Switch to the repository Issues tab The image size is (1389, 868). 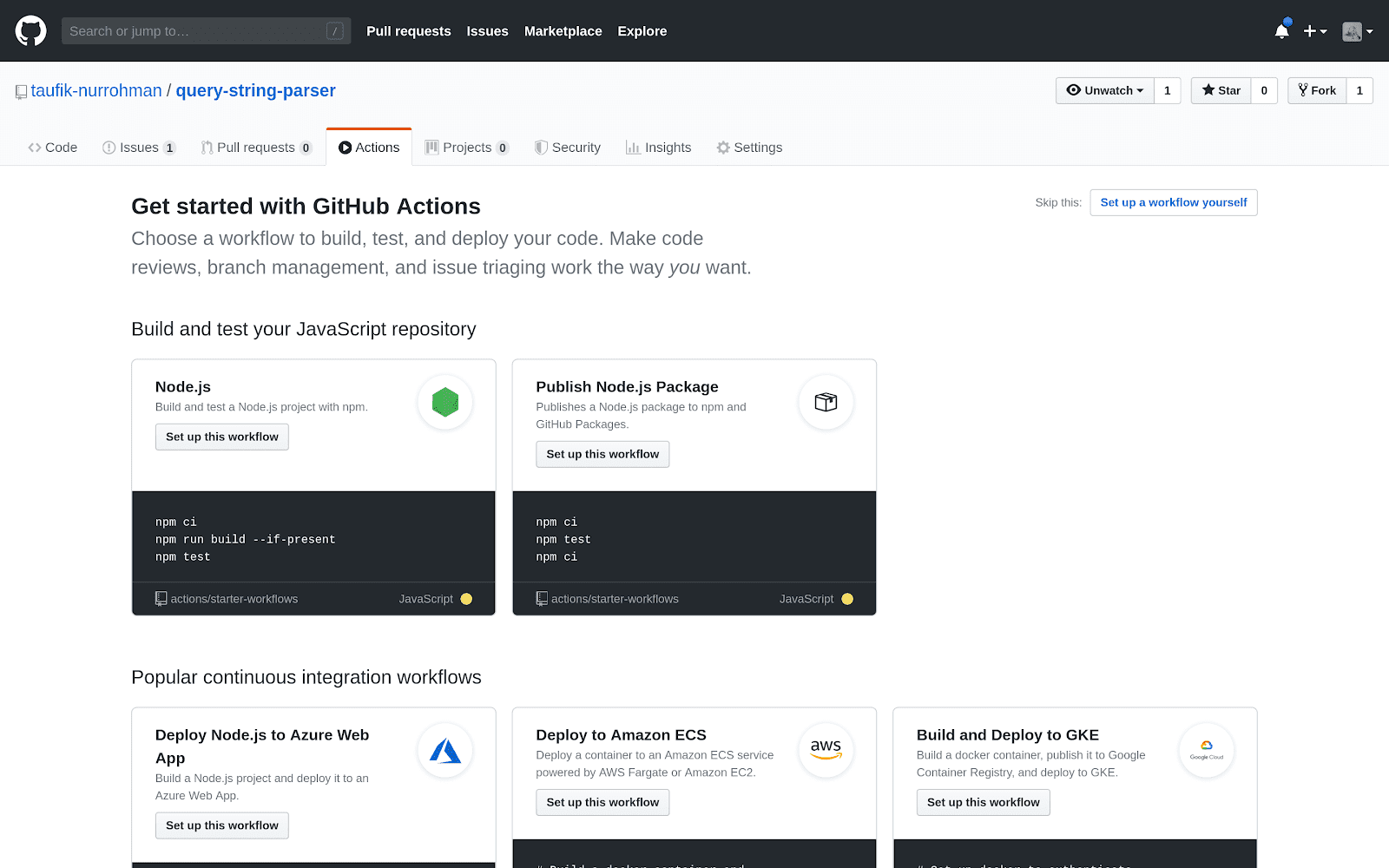tap(139, 148)
